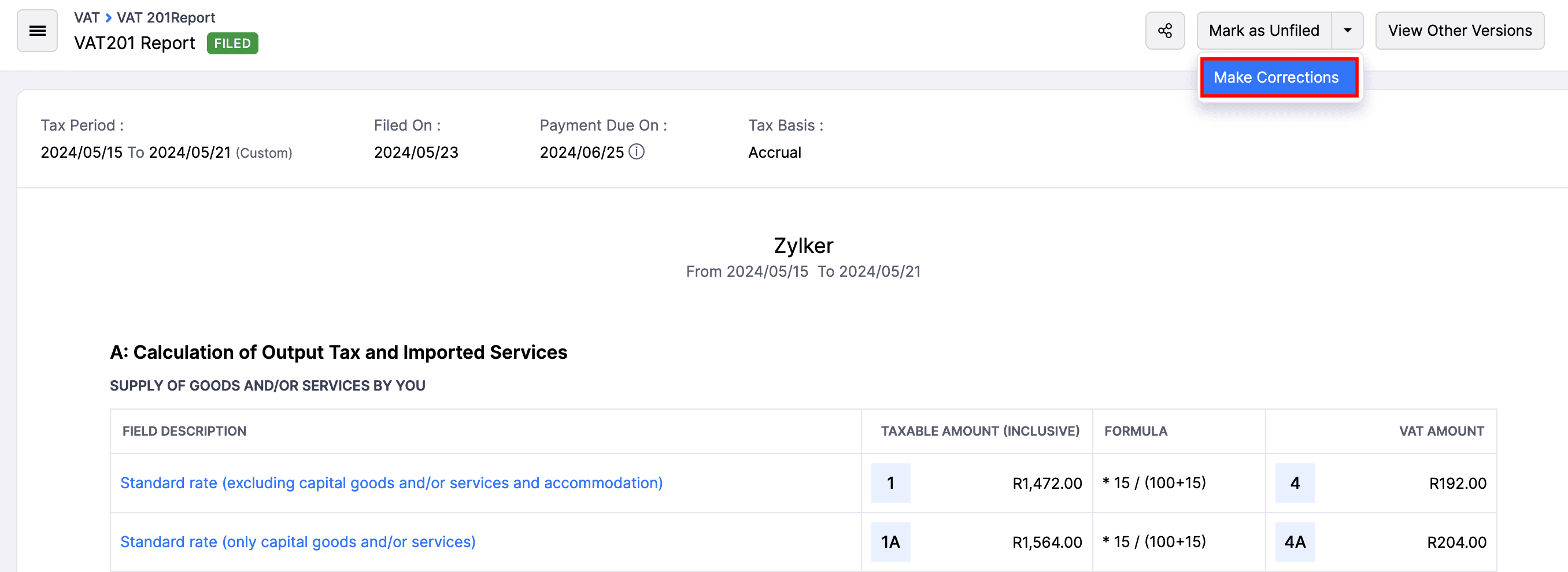Click the share icon button

tap(1164, 31)
